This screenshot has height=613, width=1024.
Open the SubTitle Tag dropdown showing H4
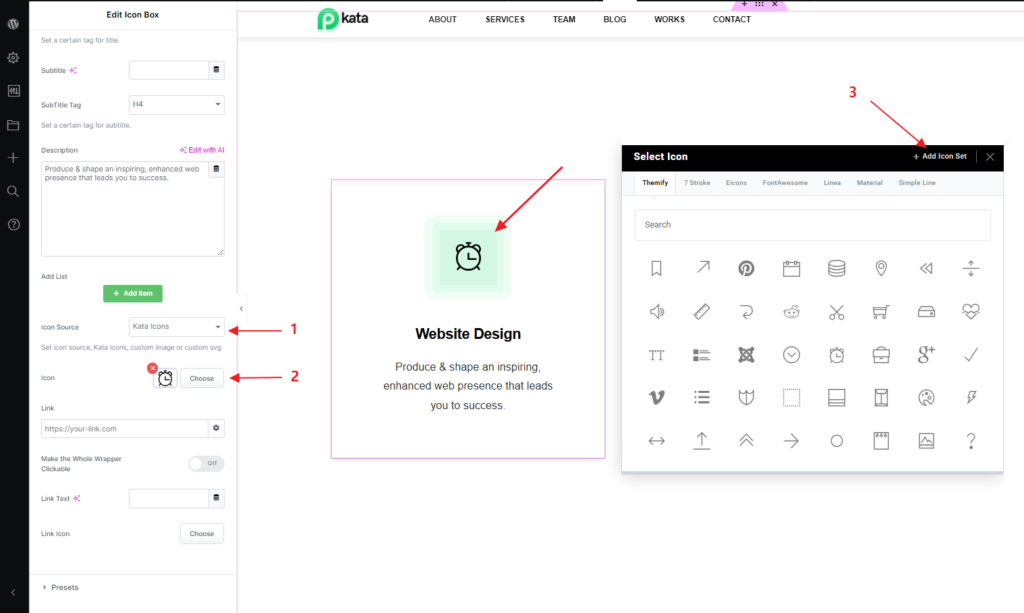pos(176,104)
